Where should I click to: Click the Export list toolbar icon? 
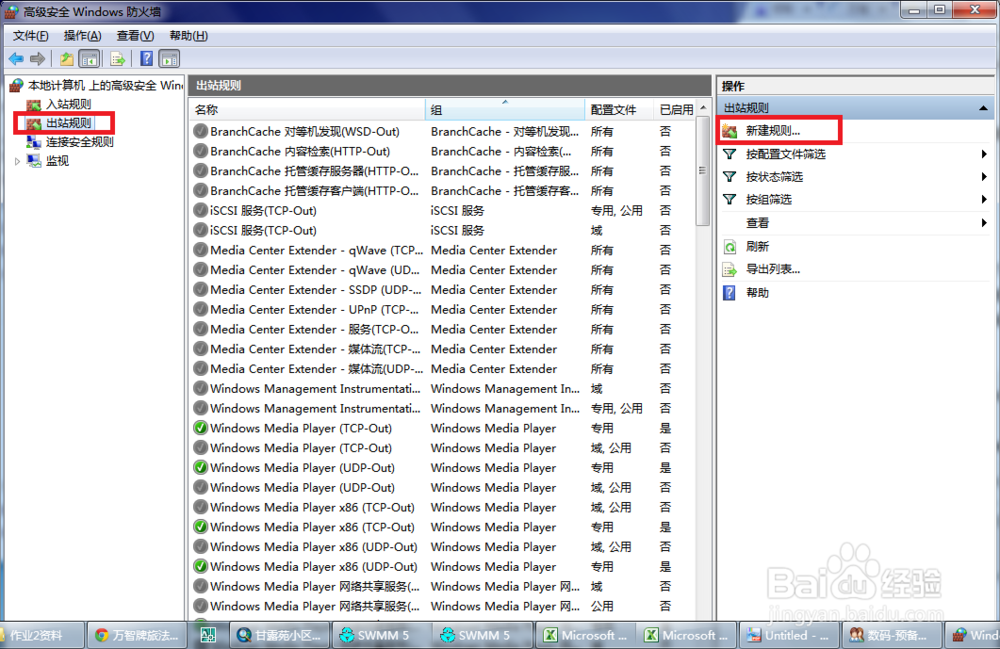(x=117, y=59)
